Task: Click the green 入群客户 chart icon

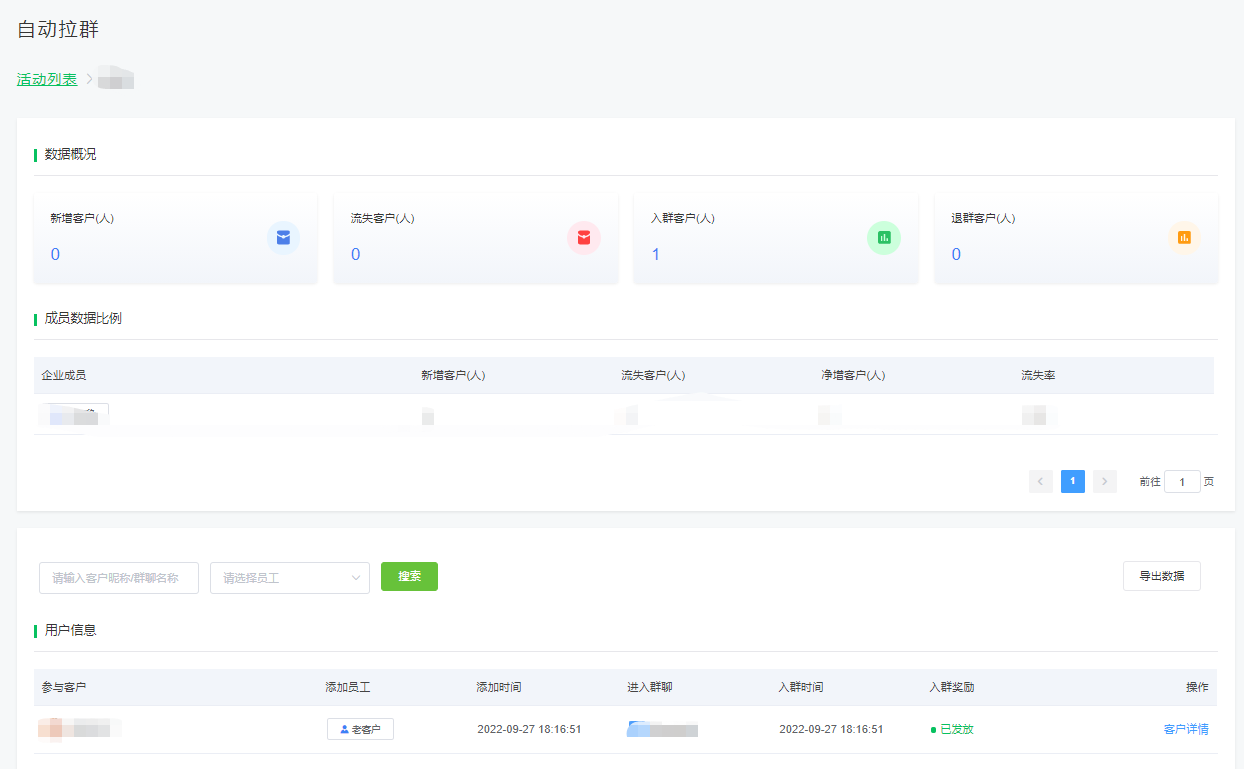Action: pos(884,238)
